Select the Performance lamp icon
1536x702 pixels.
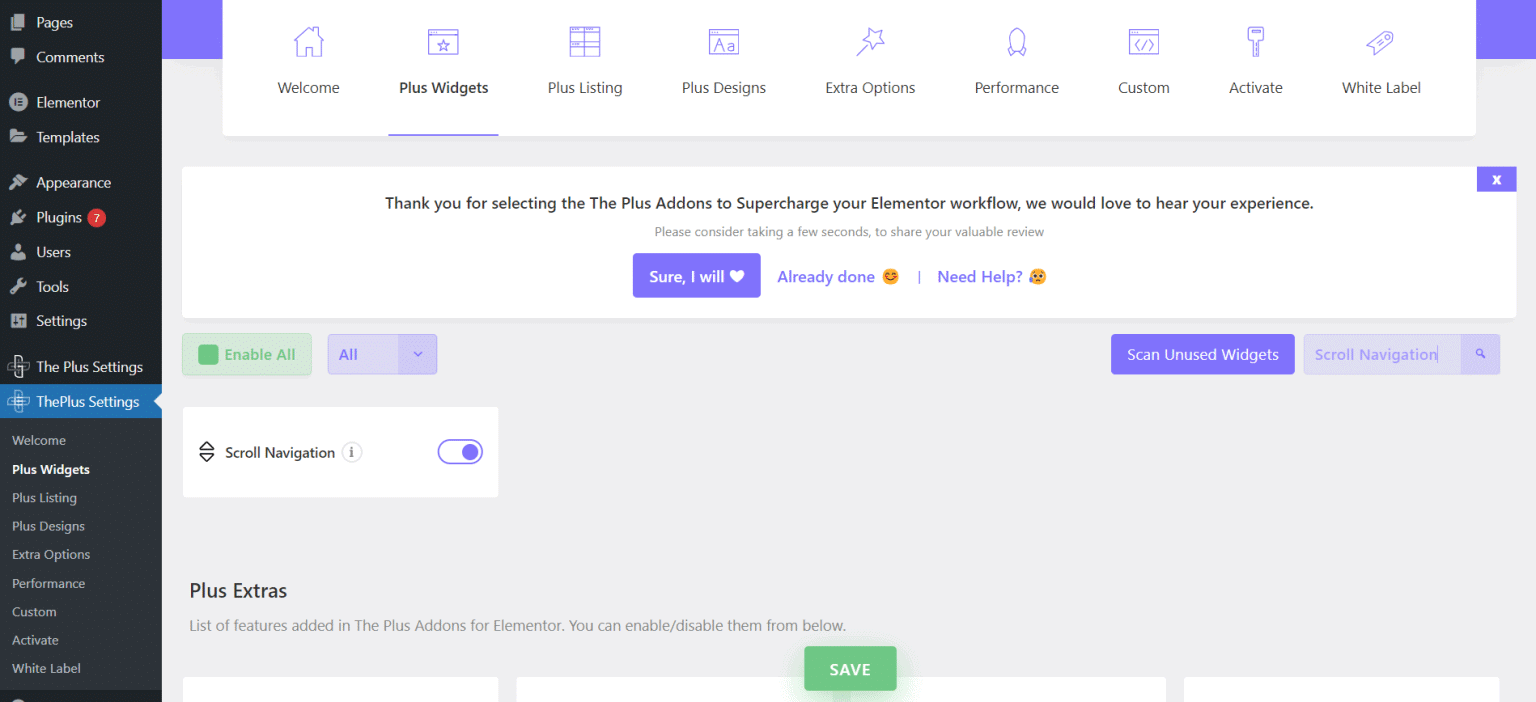pyautogui.click(x=1016, y=42)
